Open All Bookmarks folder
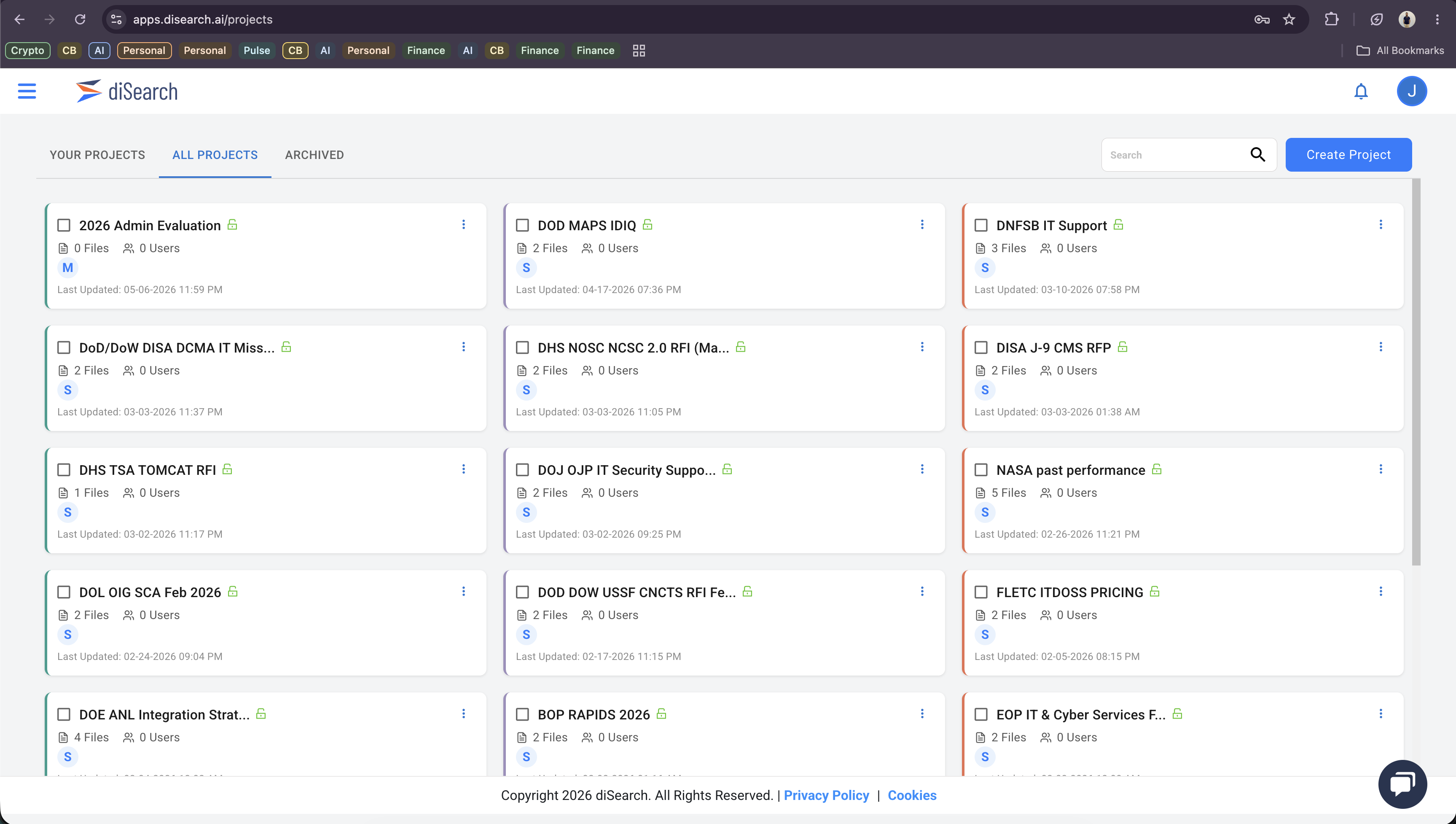 click(x=1400, y=50)
